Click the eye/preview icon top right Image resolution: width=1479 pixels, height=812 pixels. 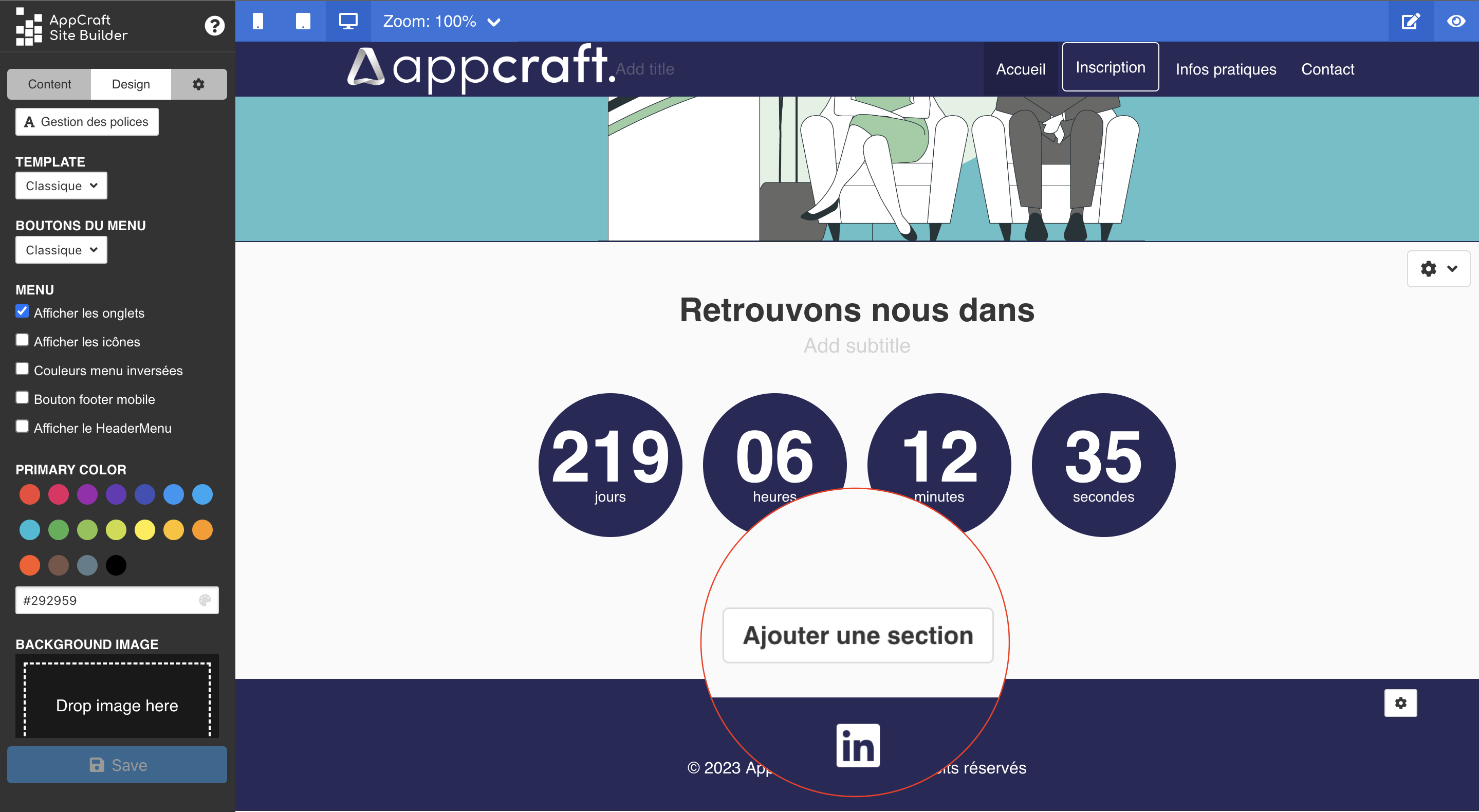point(1456,20)
